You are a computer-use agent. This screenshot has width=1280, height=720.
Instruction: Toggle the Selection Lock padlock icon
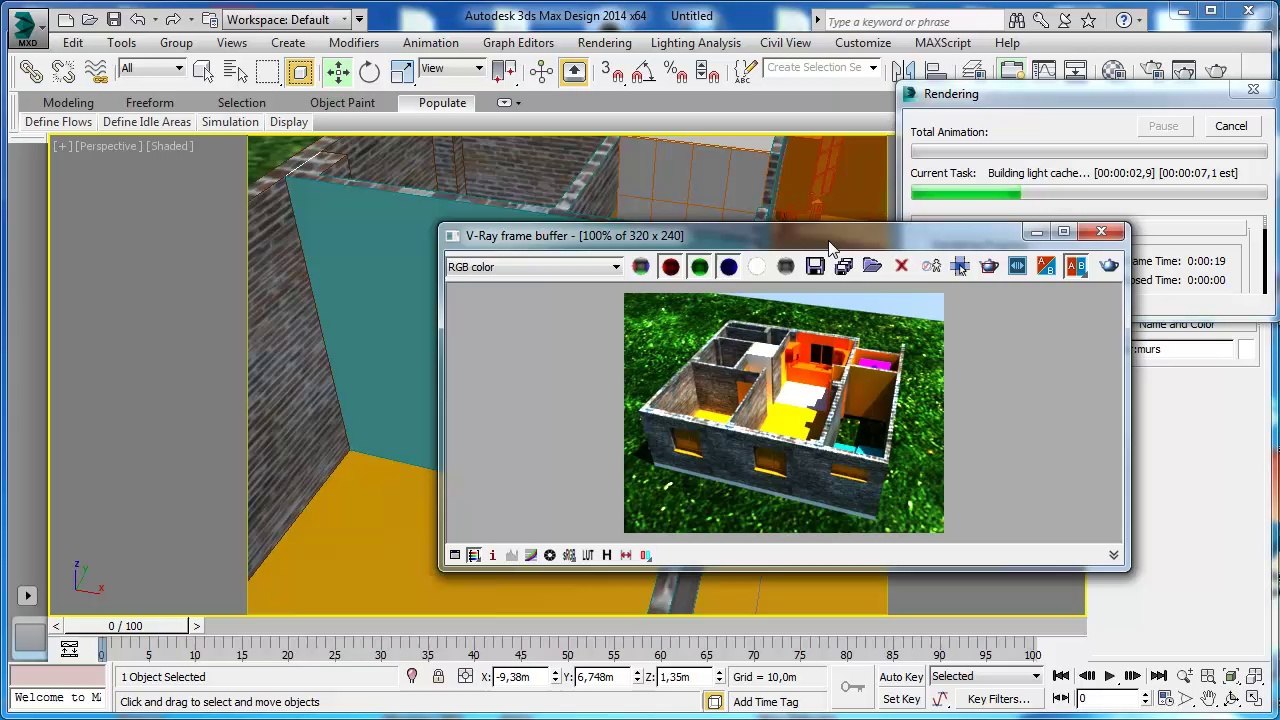438,677
